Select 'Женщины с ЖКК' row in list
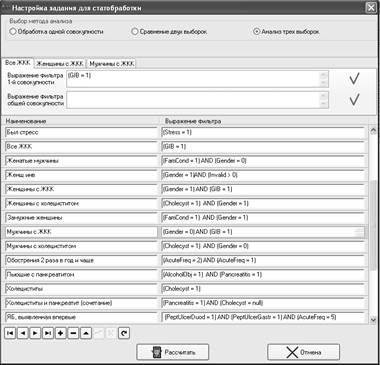This screenshot has height=365, width=380. pos(81,189)
